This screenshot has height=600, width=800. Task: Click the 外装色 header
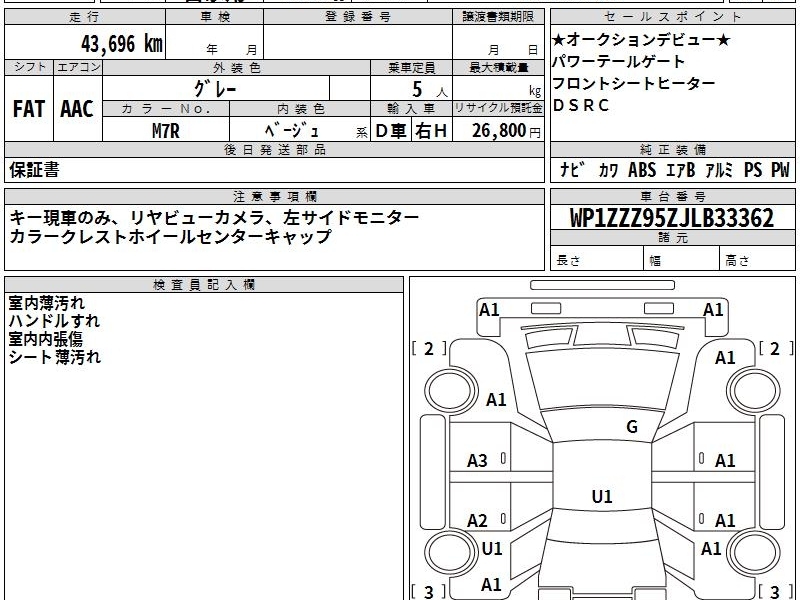click(x=237, y=67)
